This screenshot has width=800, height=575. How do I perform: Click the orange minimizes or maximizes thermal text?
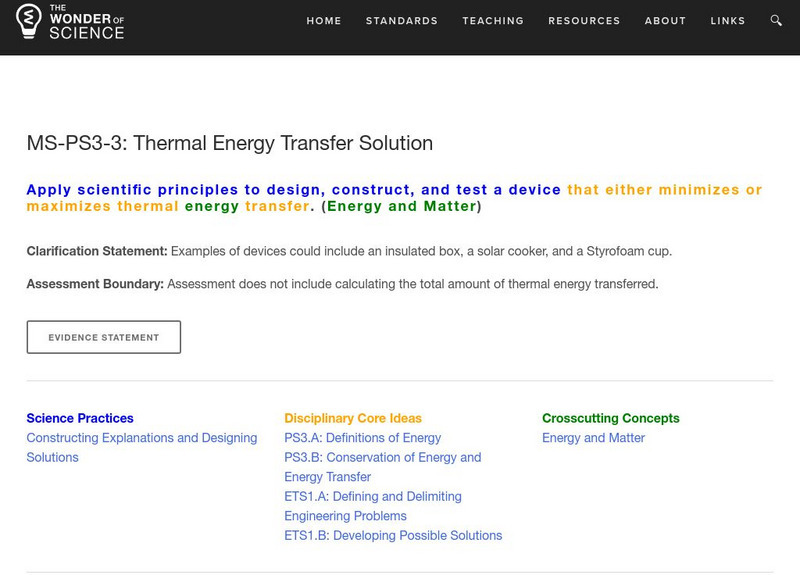(664, 190)
